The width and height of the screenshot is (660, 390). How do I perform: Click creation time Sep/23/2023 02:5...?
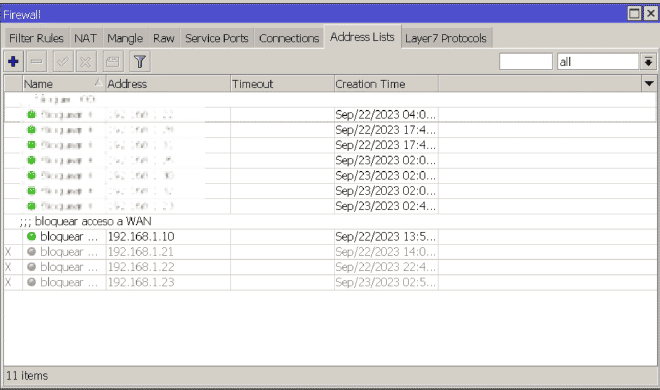386,282
